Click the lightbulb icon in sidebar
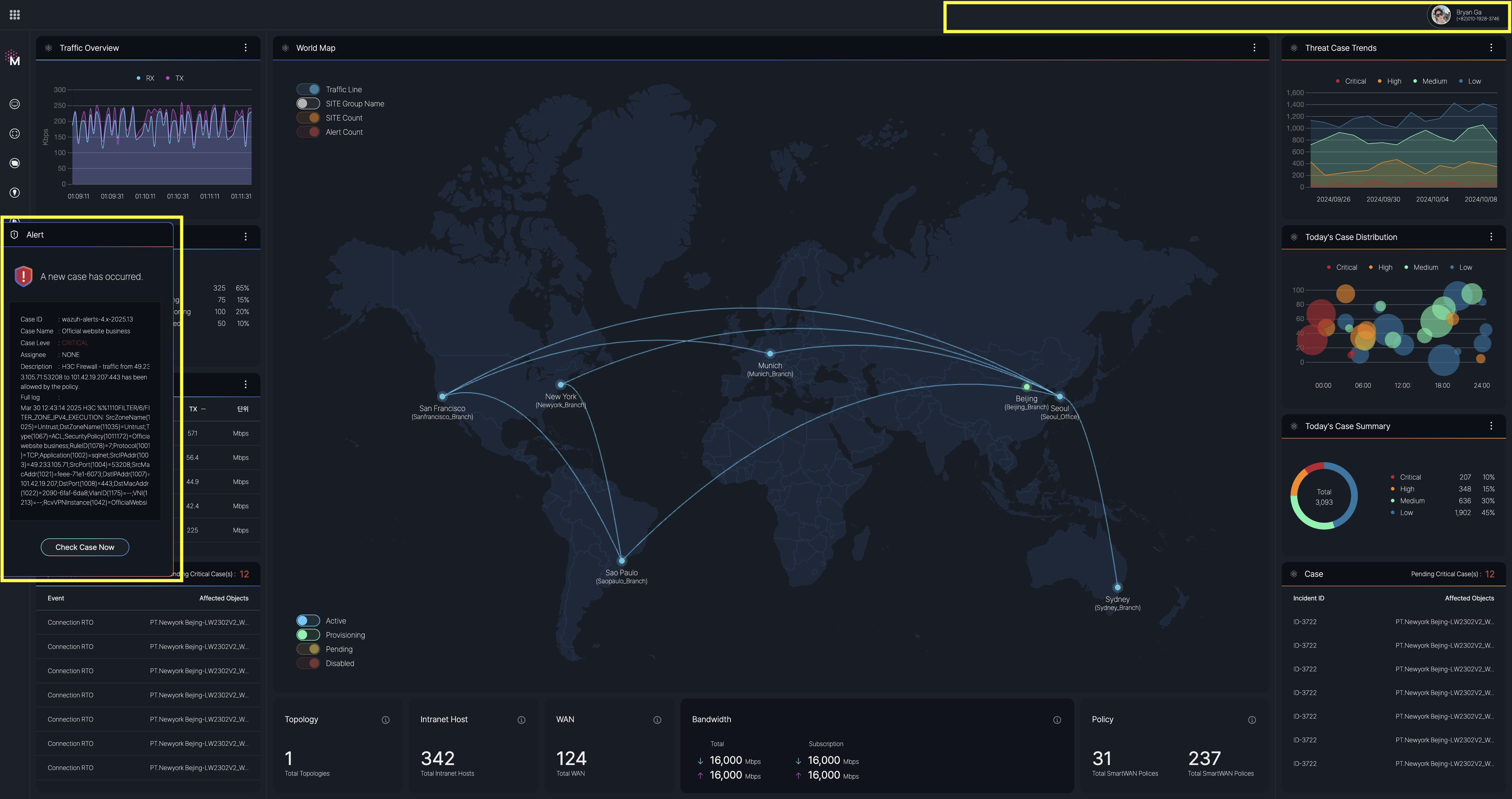This screenshot has width=1512, height=799. [15, 193]
